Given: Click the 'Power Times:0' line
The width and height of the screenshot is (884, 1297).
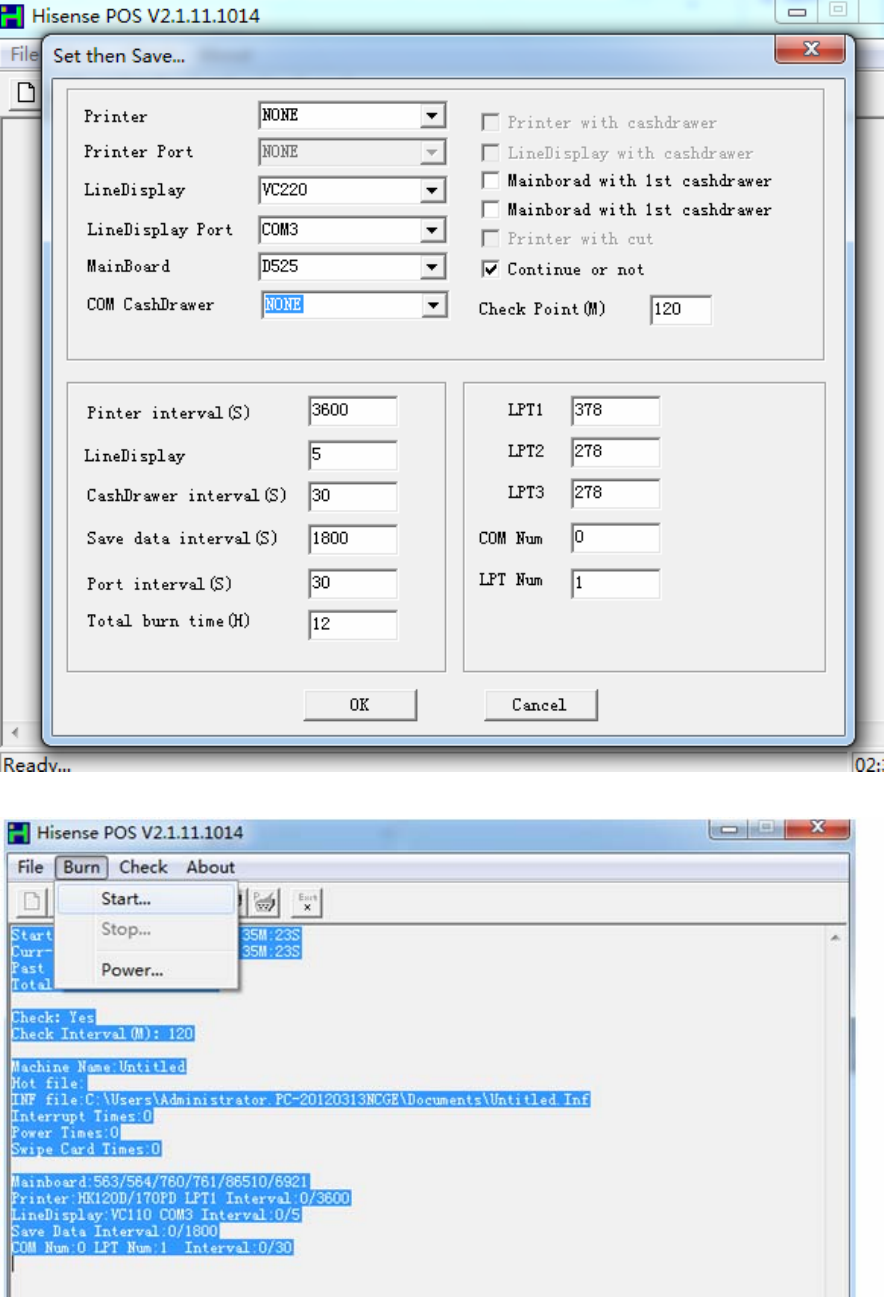Looking at the screenshot, I should [x=65, y=1132].
